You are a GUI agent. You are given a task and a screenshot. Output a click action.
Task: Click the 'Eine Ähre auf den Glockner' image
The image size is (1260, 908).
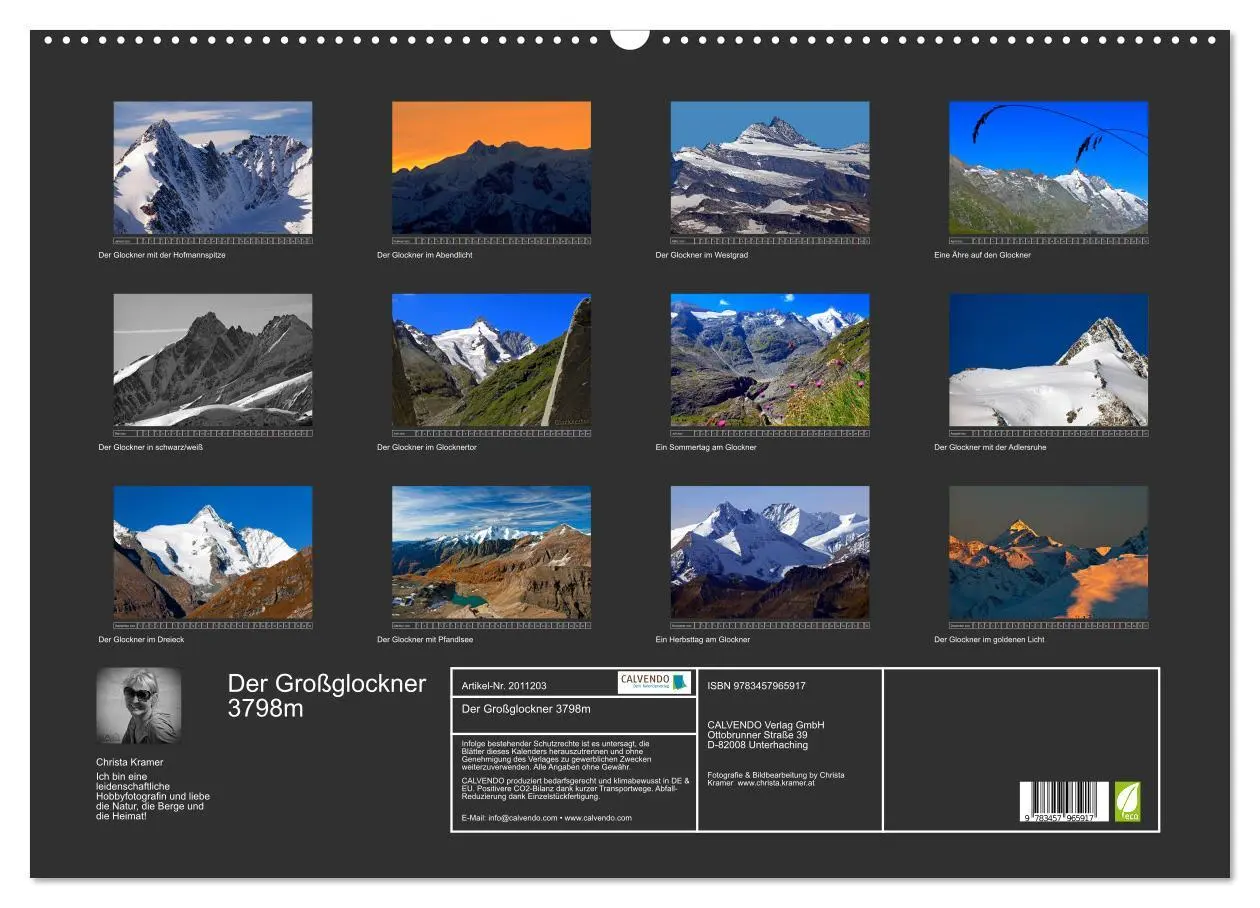(x=1051, y=168)
